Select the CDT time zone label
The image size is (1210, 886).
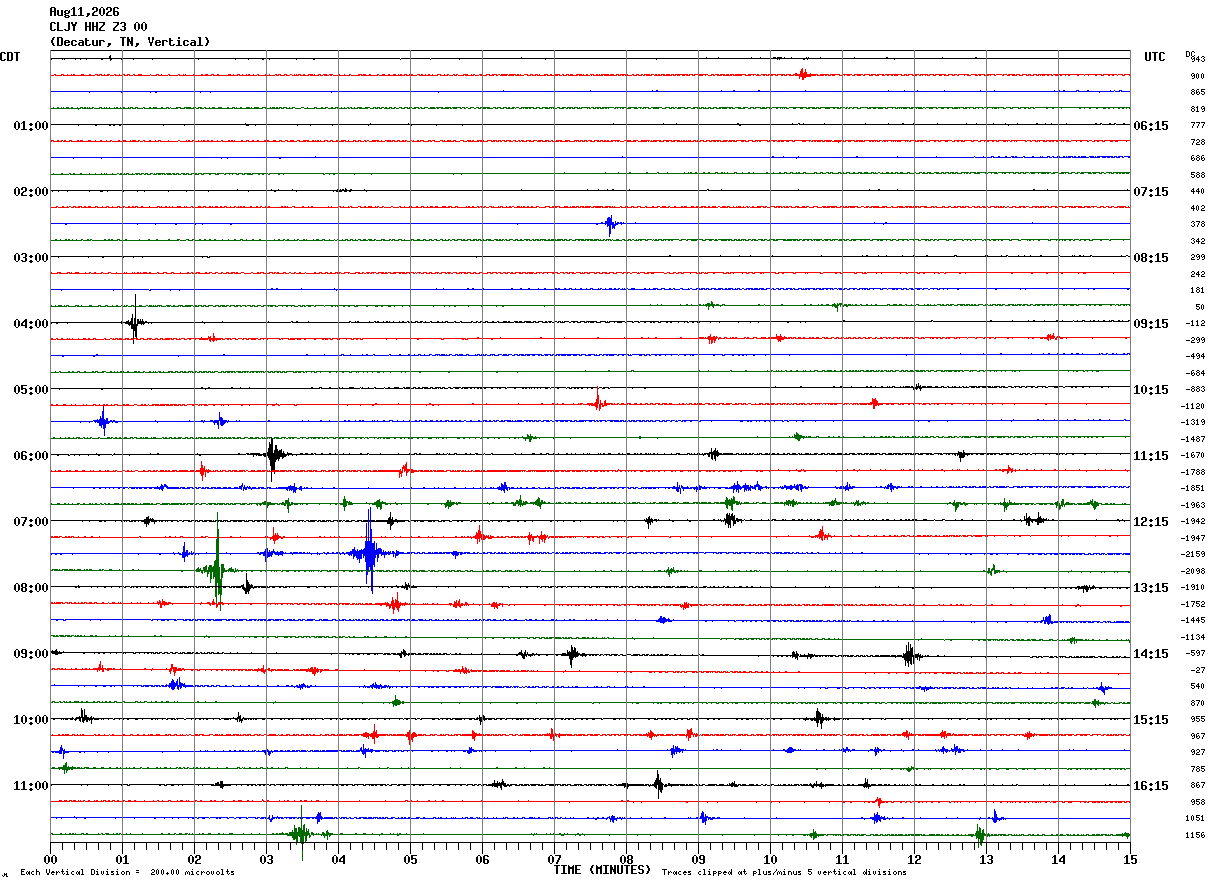pyautogui.click(x=11, y=57)
